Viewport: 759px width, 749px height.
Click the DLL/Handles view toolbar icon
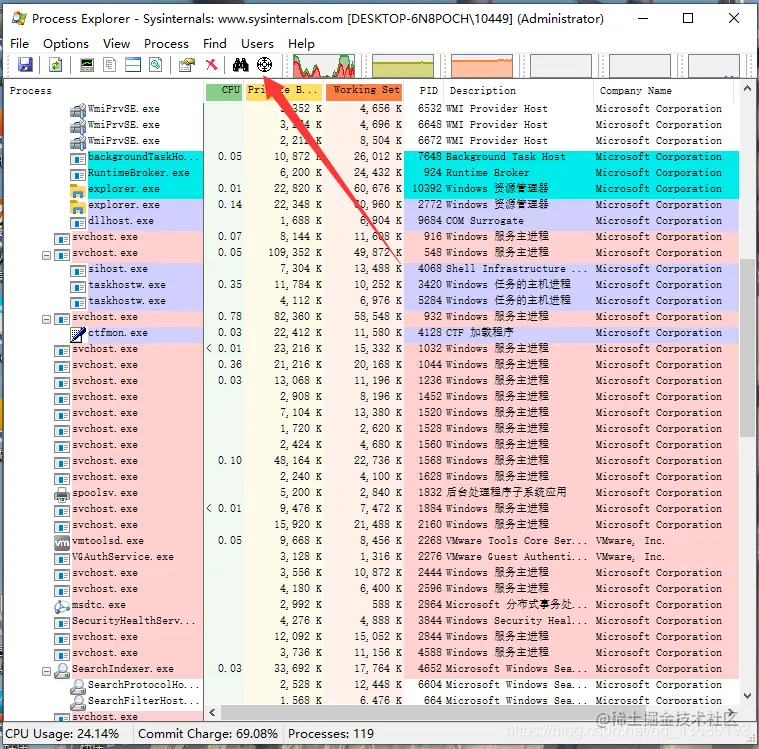pos(156,65)
